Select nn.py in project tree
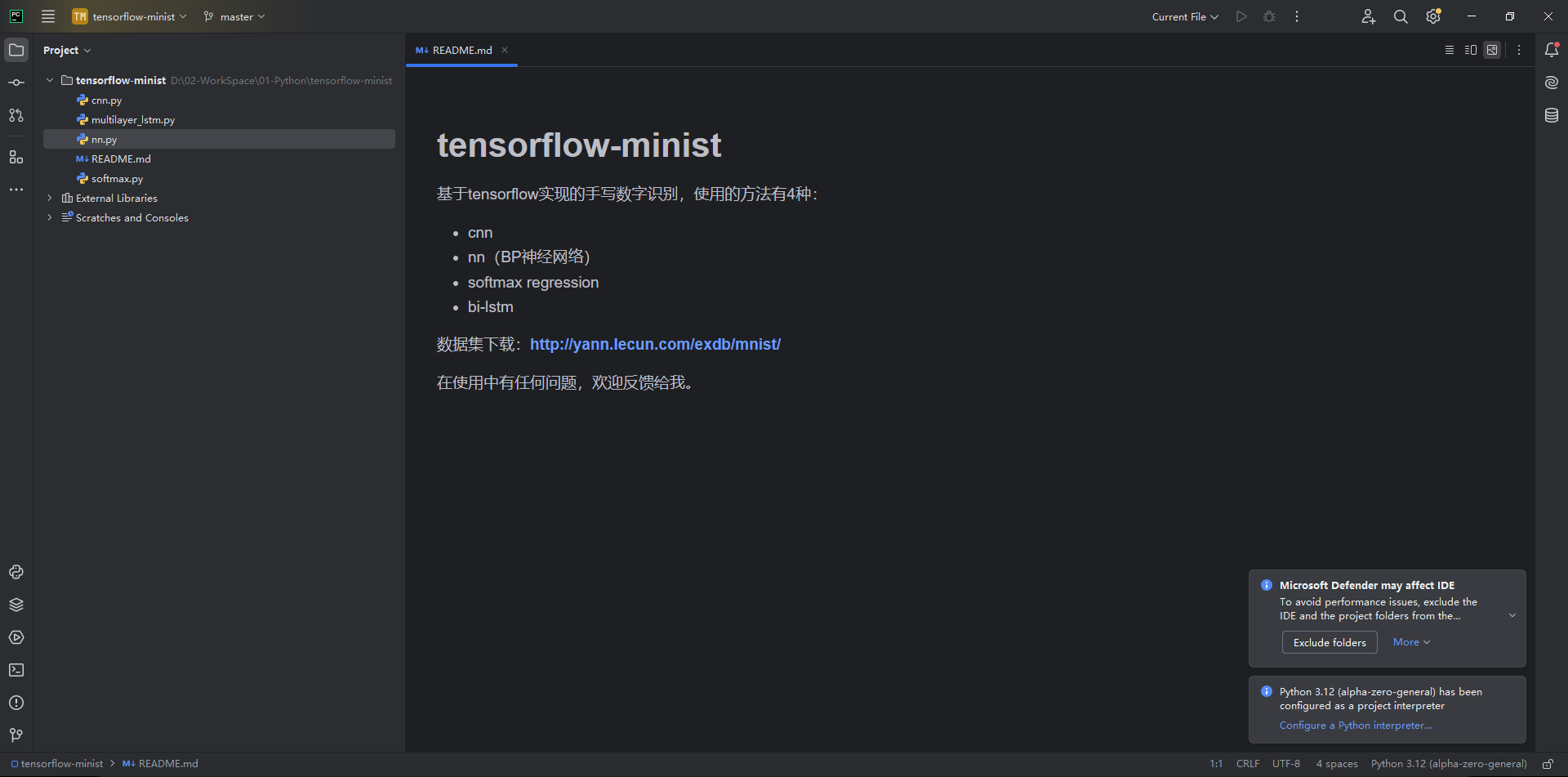Viewport: 1568px width, 777px height. 219,139
